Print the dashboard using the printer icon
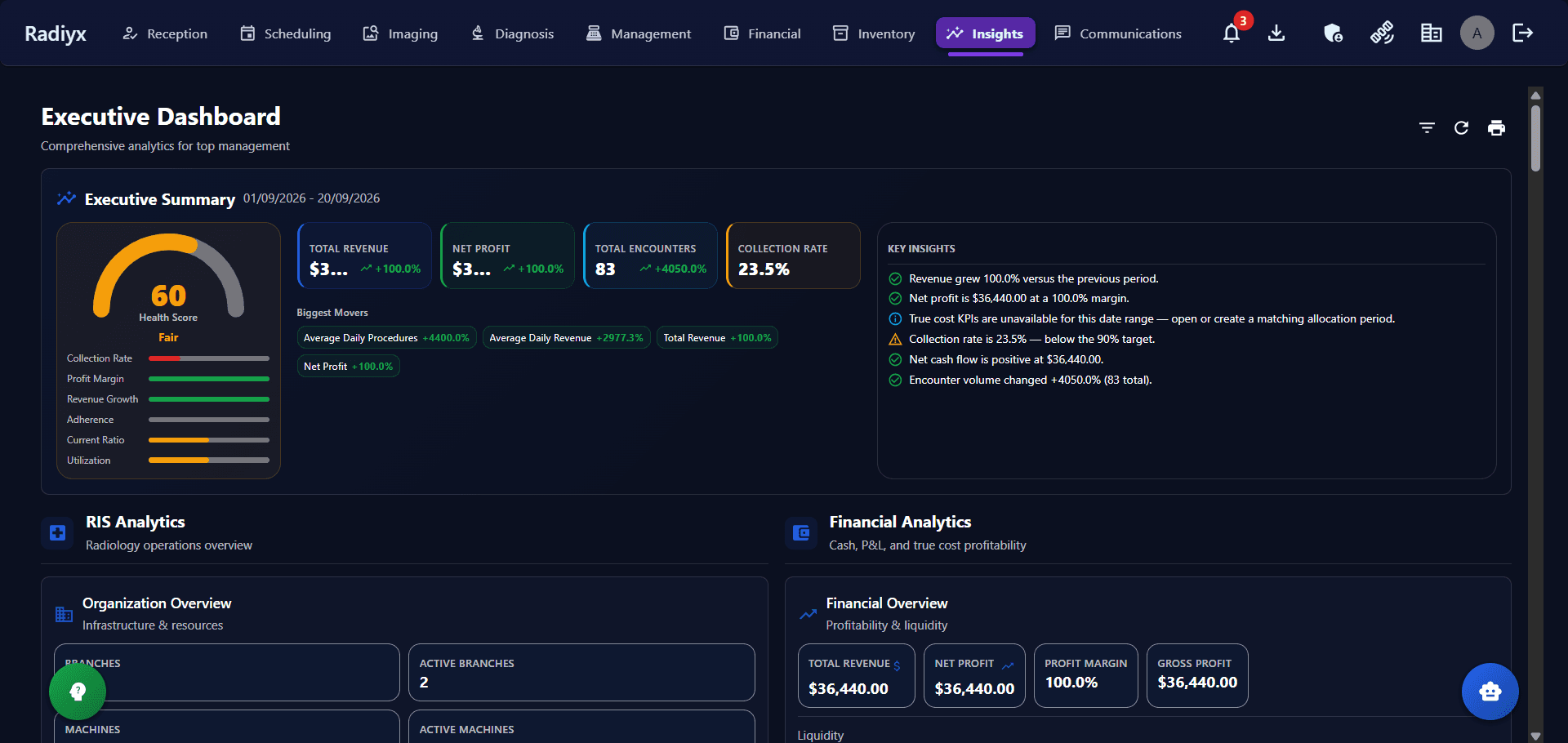Image resolution: width=1568 pixels, height=743 pixels. [1496, 127]
